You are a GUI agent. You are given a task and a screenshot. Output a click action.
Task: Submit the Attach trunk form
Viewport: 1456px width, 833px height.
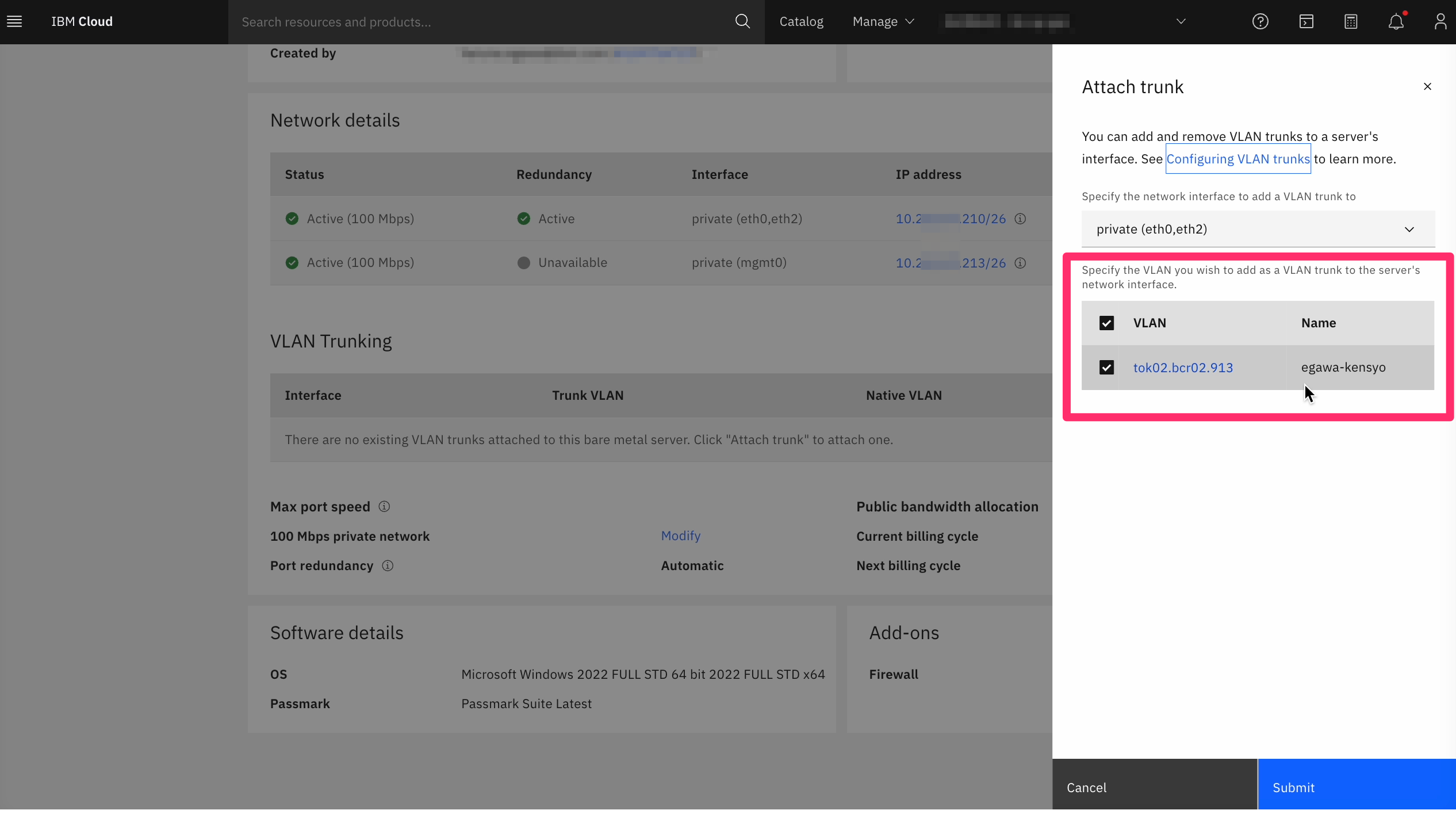[1356, 788]
